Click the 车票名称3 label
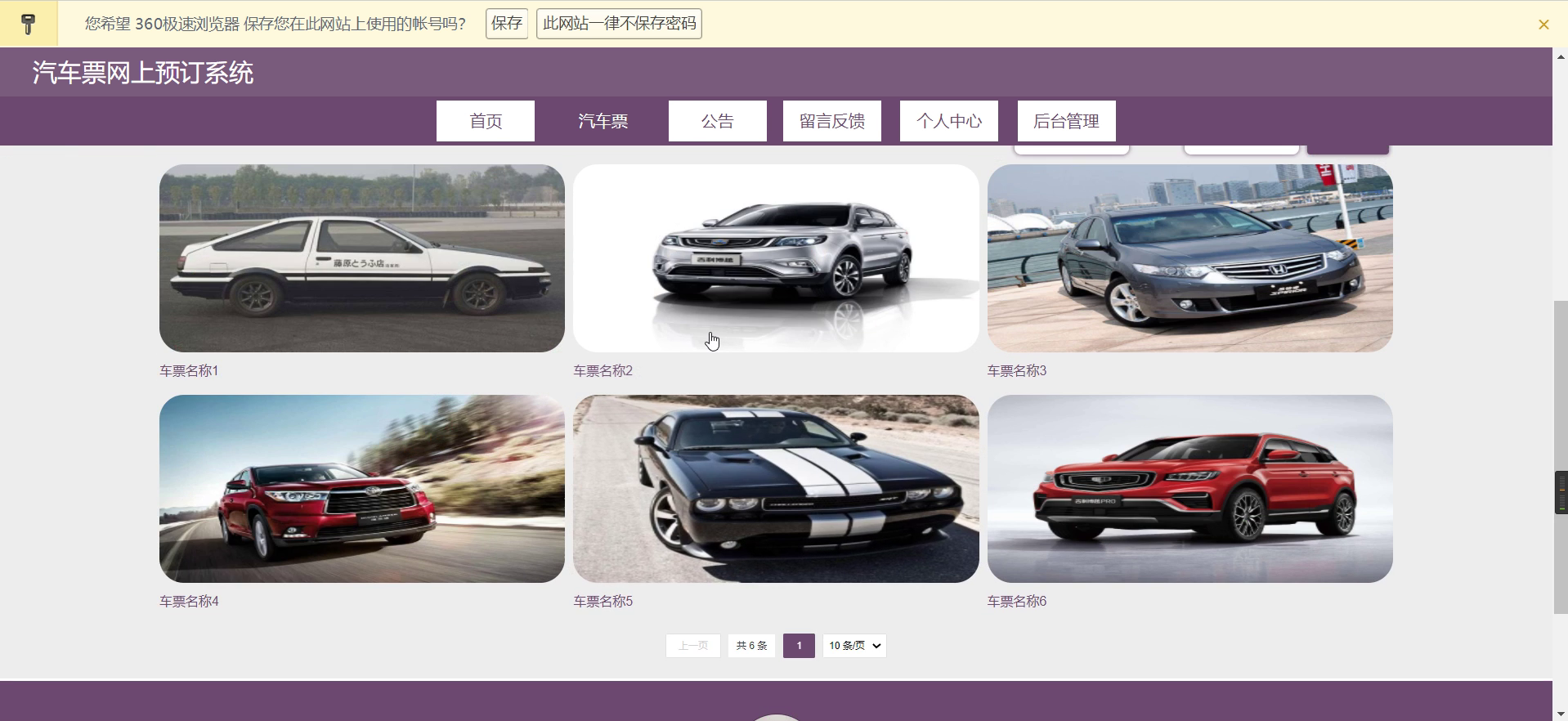The image size is (1568, 721). pyautogui.click(x=1017, y=371)
